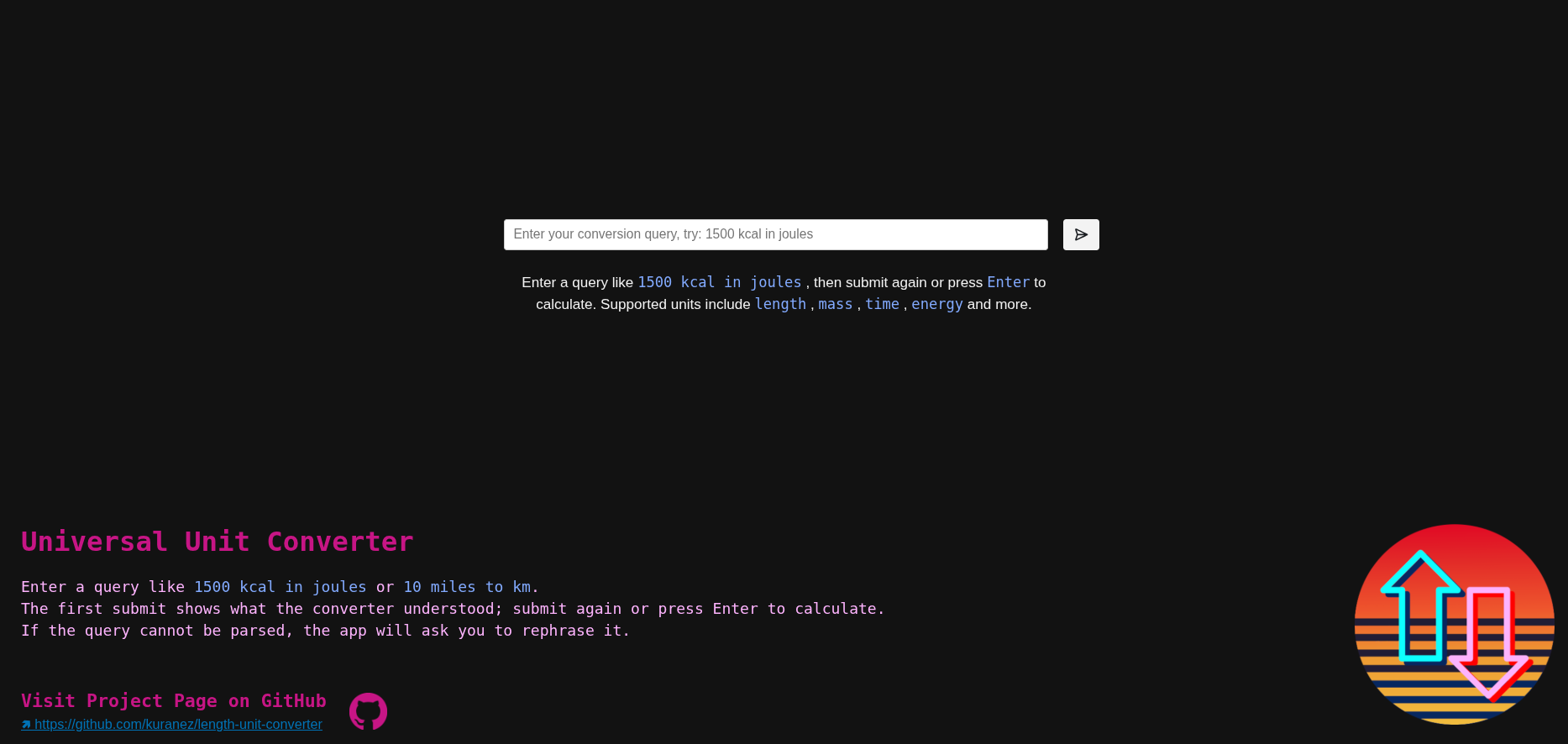Image resolution: width=1568 pixels, height=744 pixels.
Task: Click the 'If the query cannot be parsed' line
Action: click(326, 631)
